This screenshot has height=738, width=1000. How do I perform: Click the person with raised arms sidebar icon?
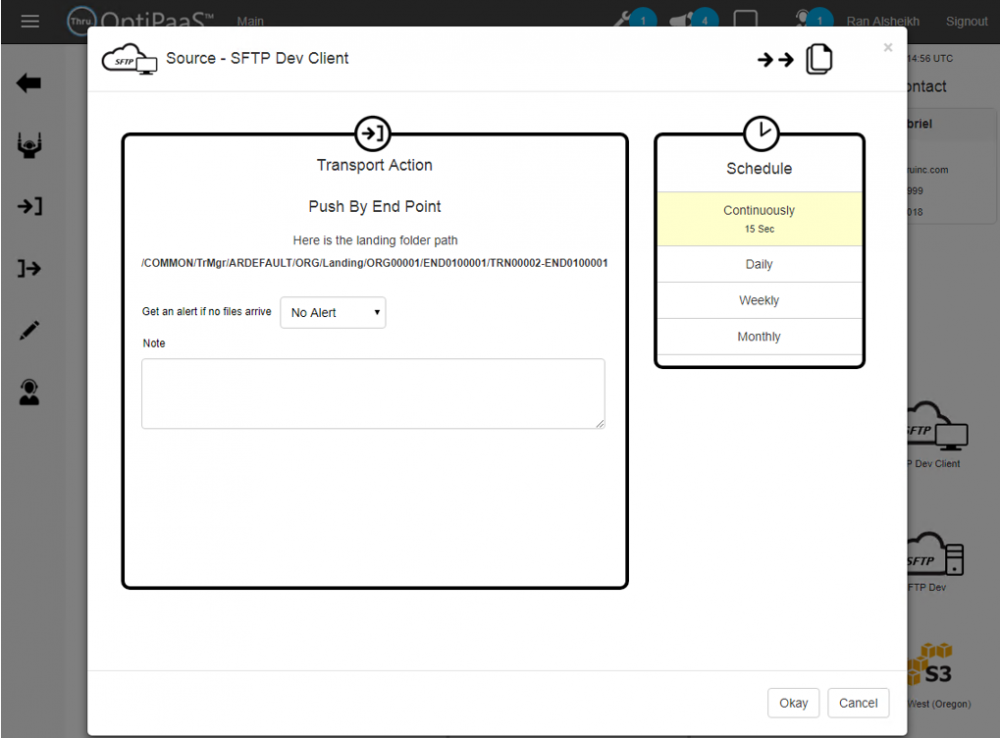[x=30, y=147]
